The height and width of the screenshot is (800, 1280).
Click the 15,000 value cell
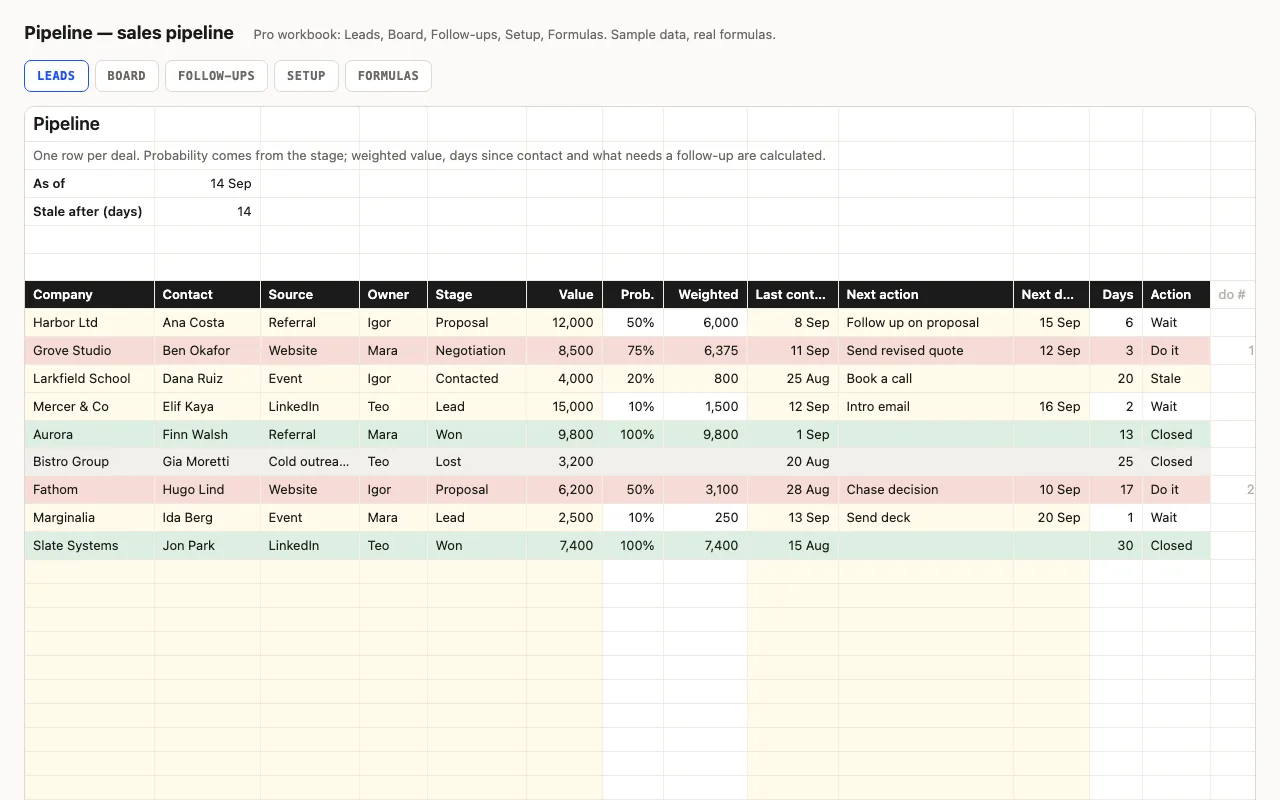click(565, 407)
